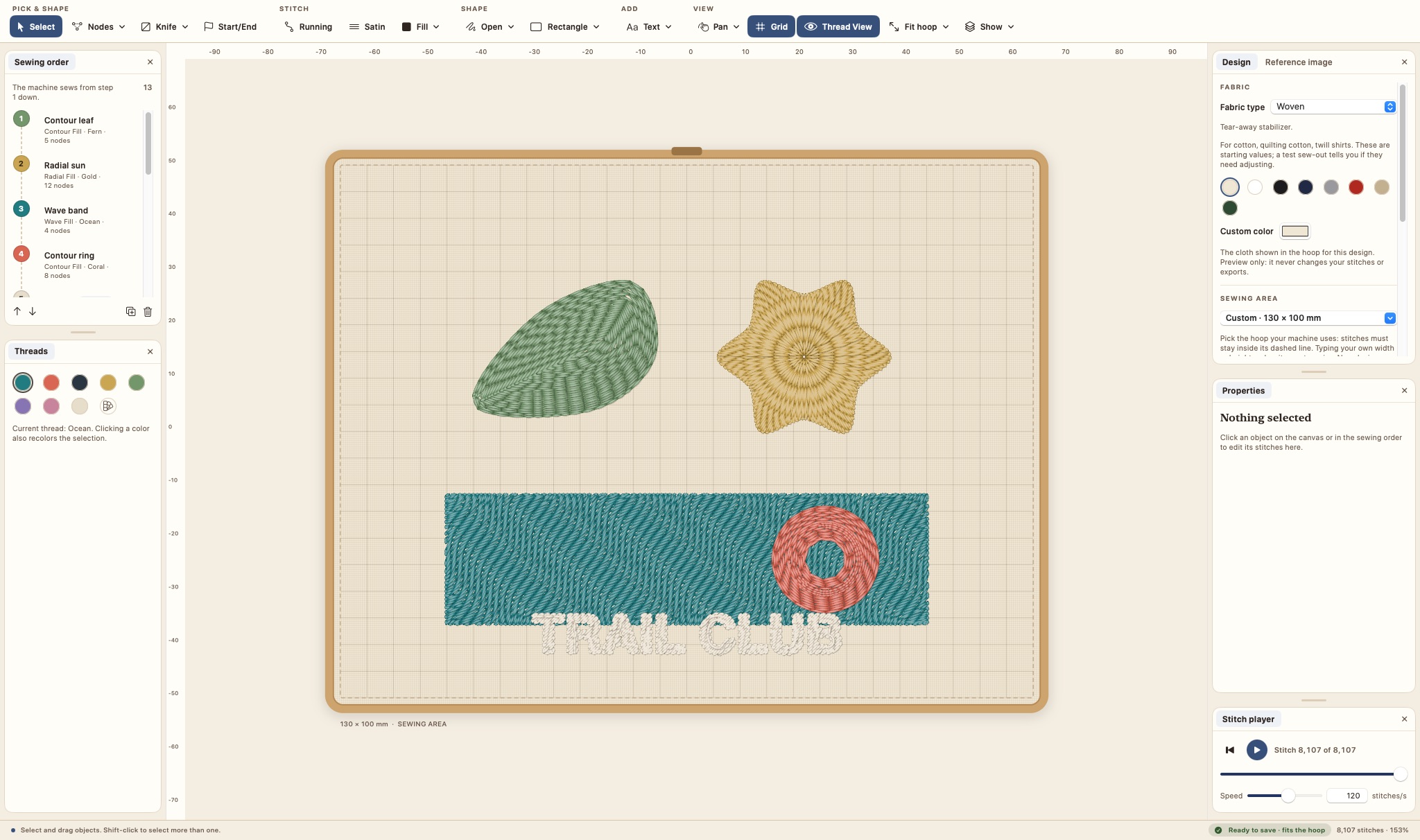Toggle Thread View mode

pyautogui.click(x=838, y=26)
